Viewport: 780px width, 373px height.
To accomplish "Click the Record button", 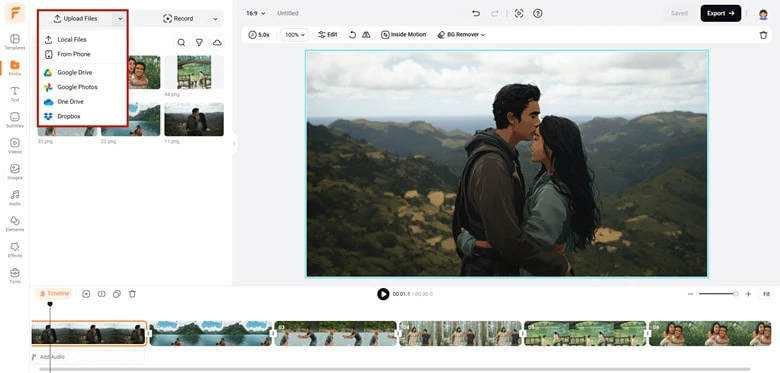I will pos(178,18).
